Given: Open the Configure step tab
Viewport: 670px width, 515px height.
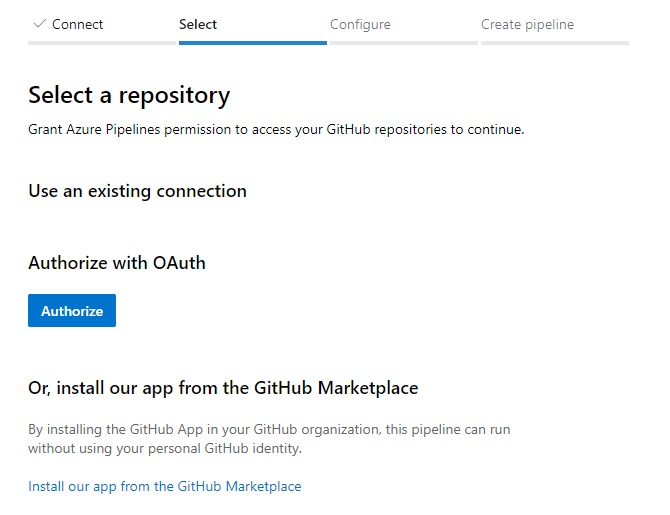Looking at the screenshot, I should click(x=360, y=24).
